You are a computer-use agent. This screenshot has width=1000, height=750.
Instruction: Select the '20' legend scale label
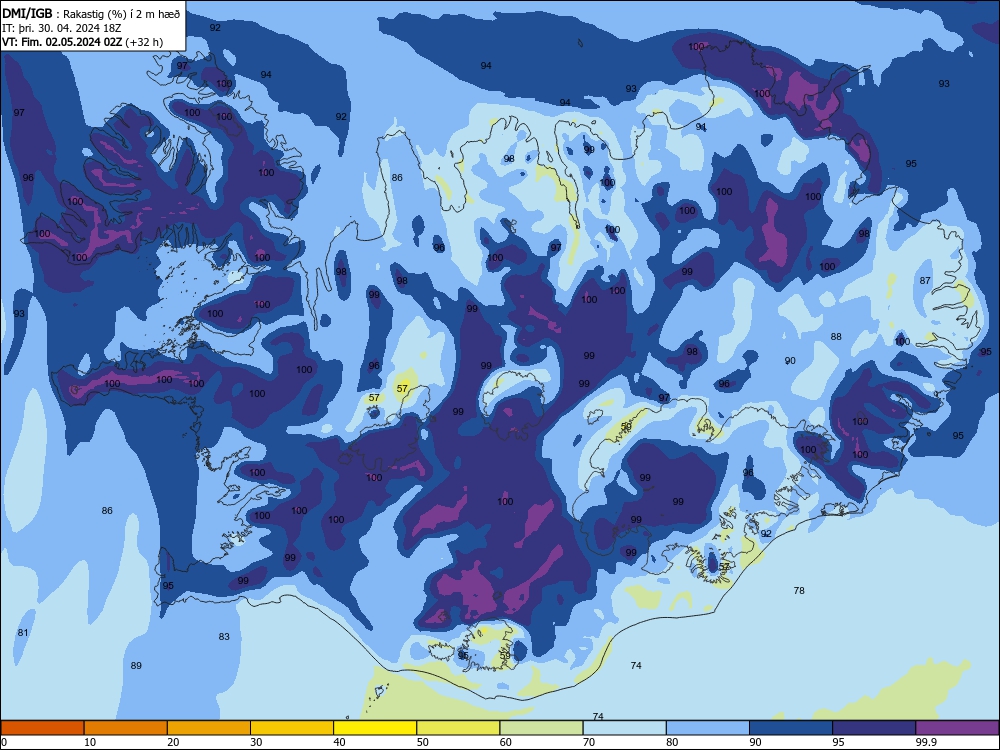[173, 742]
